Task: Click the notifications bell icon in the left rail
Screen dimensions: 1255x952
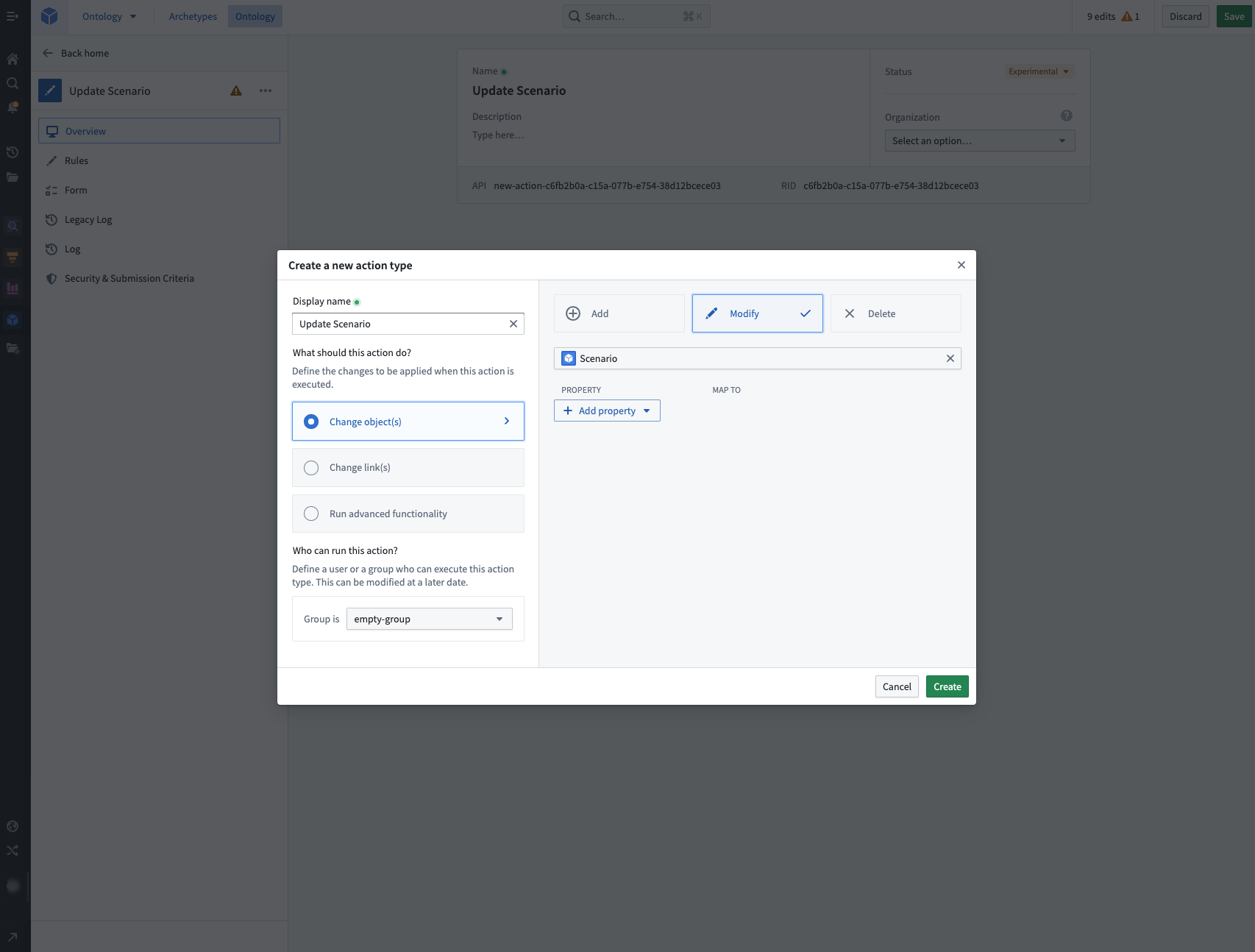Action: coord(13,107)
